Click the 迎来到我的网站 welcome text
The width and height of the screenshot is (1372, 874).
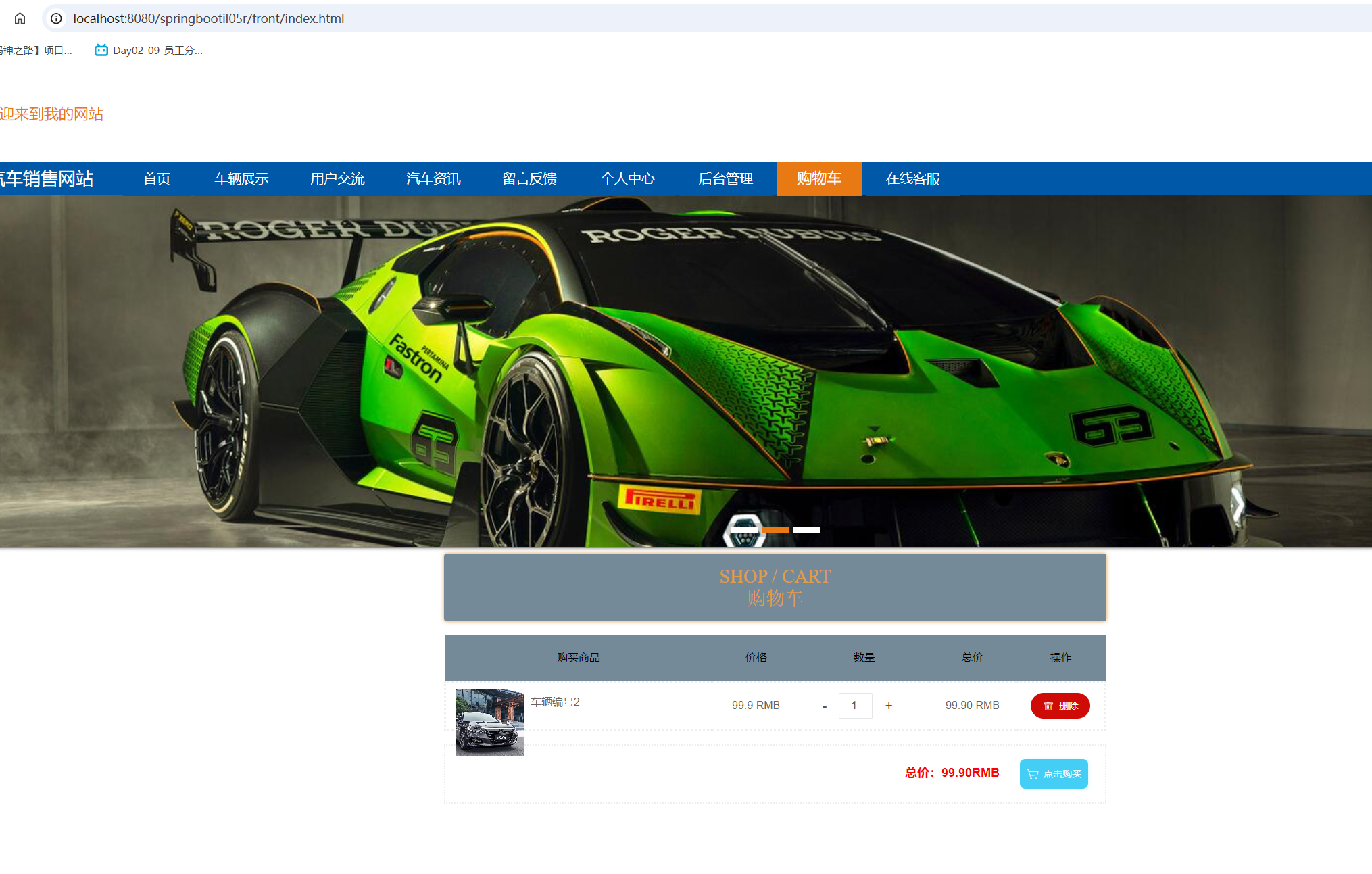pyautogui.click(x=51, y=114)
